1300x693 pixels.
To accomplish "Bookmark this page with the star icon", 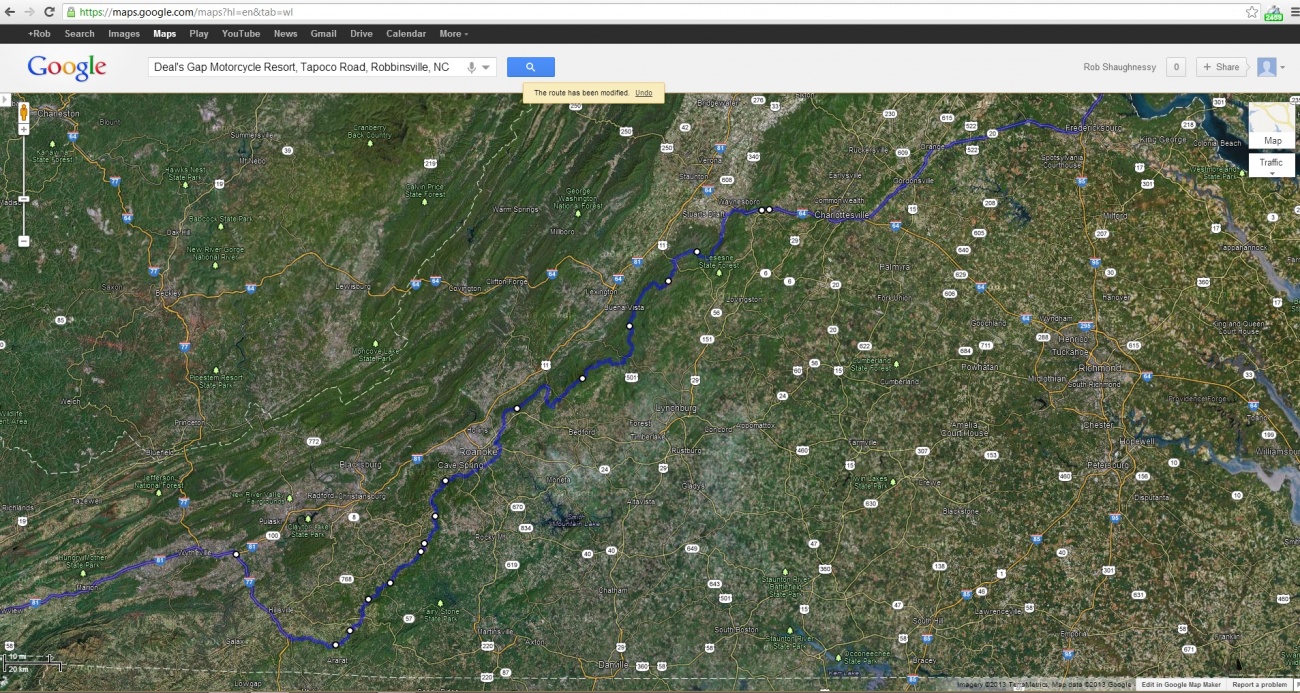I will click(1252, 12).
